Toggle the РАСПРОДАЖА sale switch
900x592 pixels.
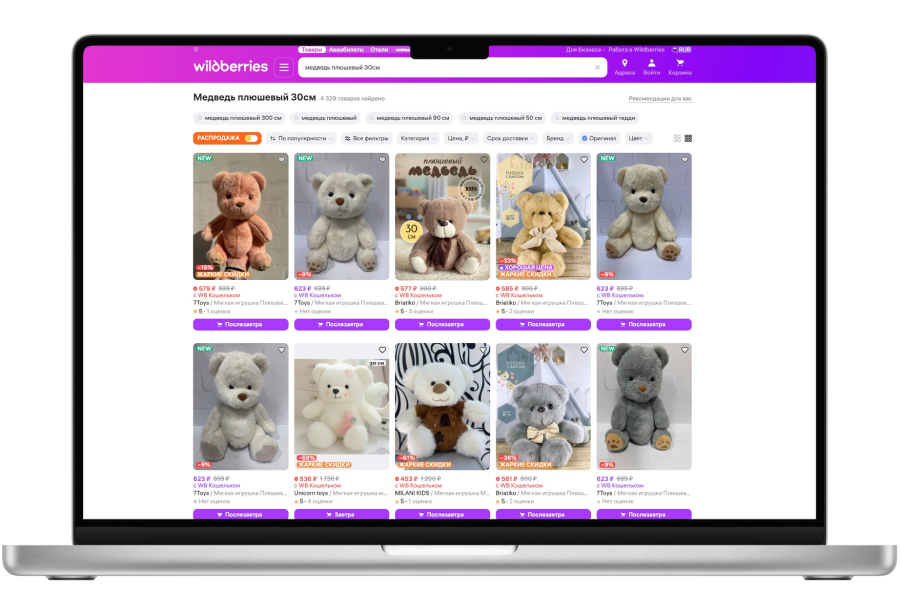tap(251, 138)
